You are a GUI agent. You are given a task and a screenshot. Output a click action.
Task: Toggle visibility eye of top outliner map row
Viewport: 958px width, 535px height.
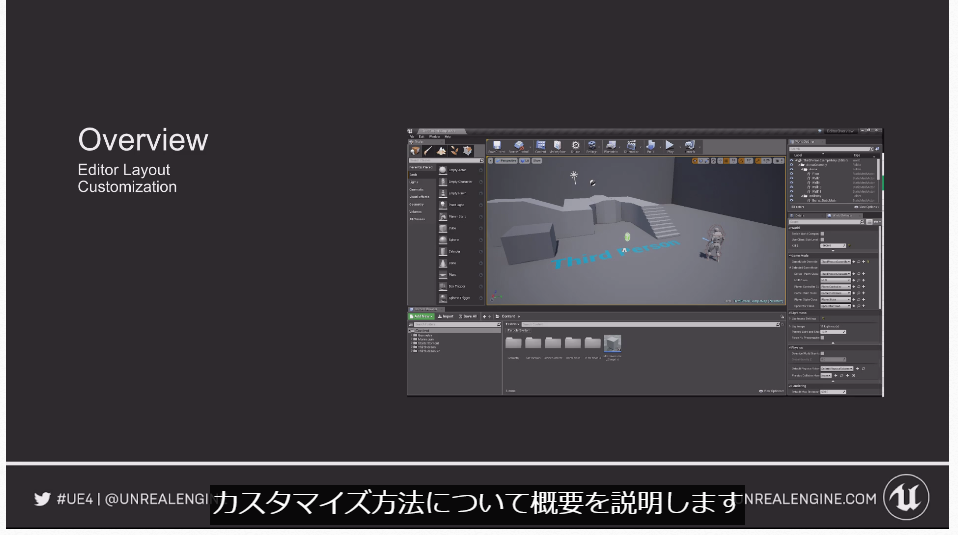click(791, 160)
